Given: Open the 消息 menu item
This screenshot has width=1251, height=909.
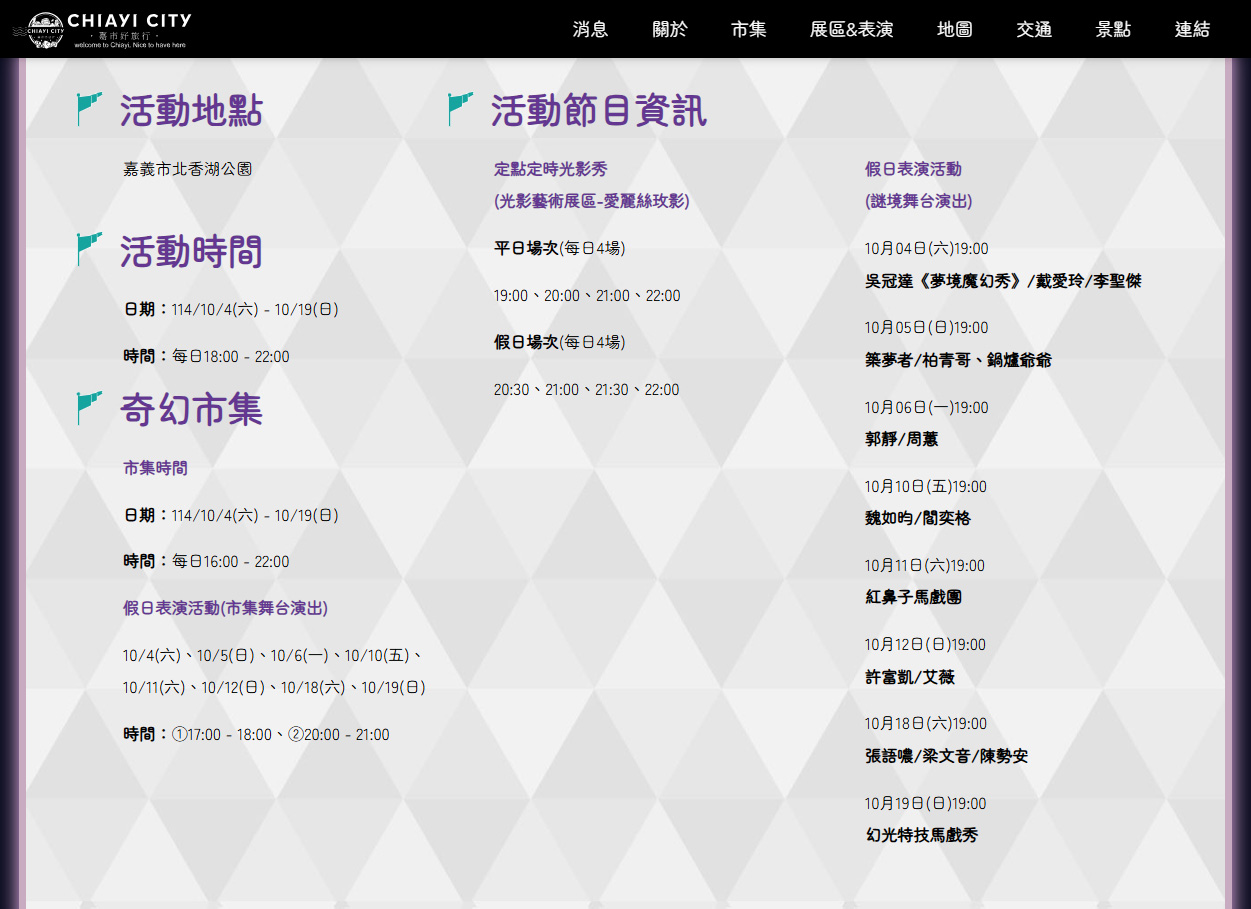Looking at the screenshot, I should [590, 29].
